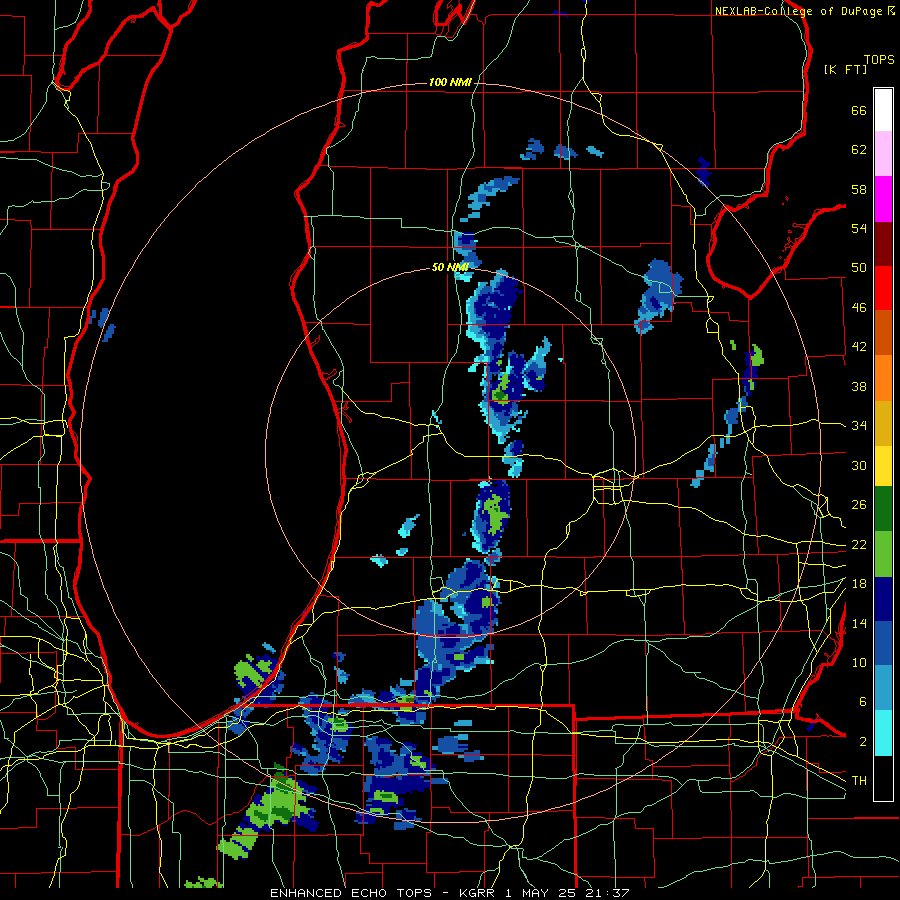900x900 pixels.
Task: Click the light pink legend swatch
Action: point(883,154)
